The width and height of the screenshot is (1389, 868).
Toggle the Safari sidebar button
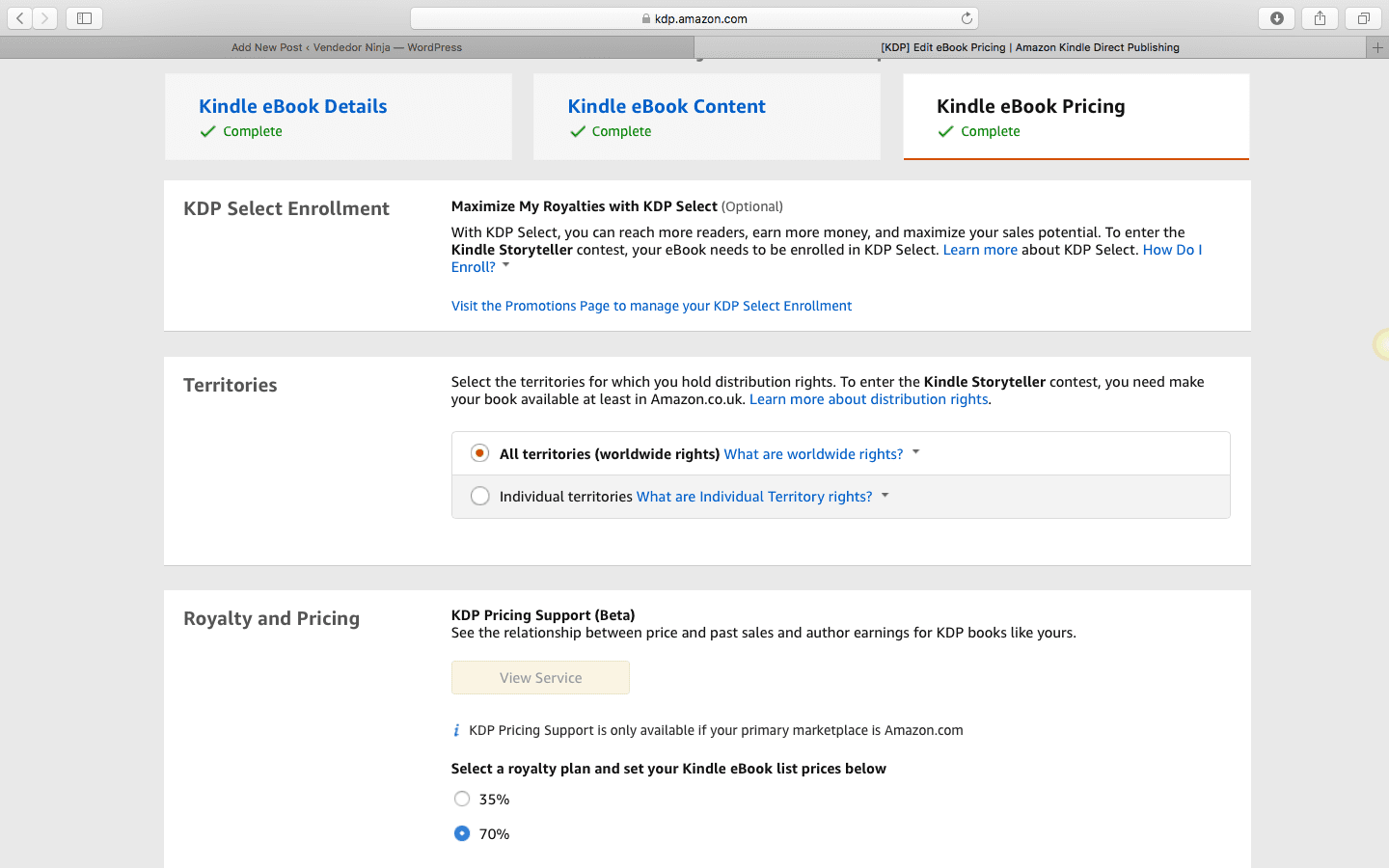[x=84, y=18]
